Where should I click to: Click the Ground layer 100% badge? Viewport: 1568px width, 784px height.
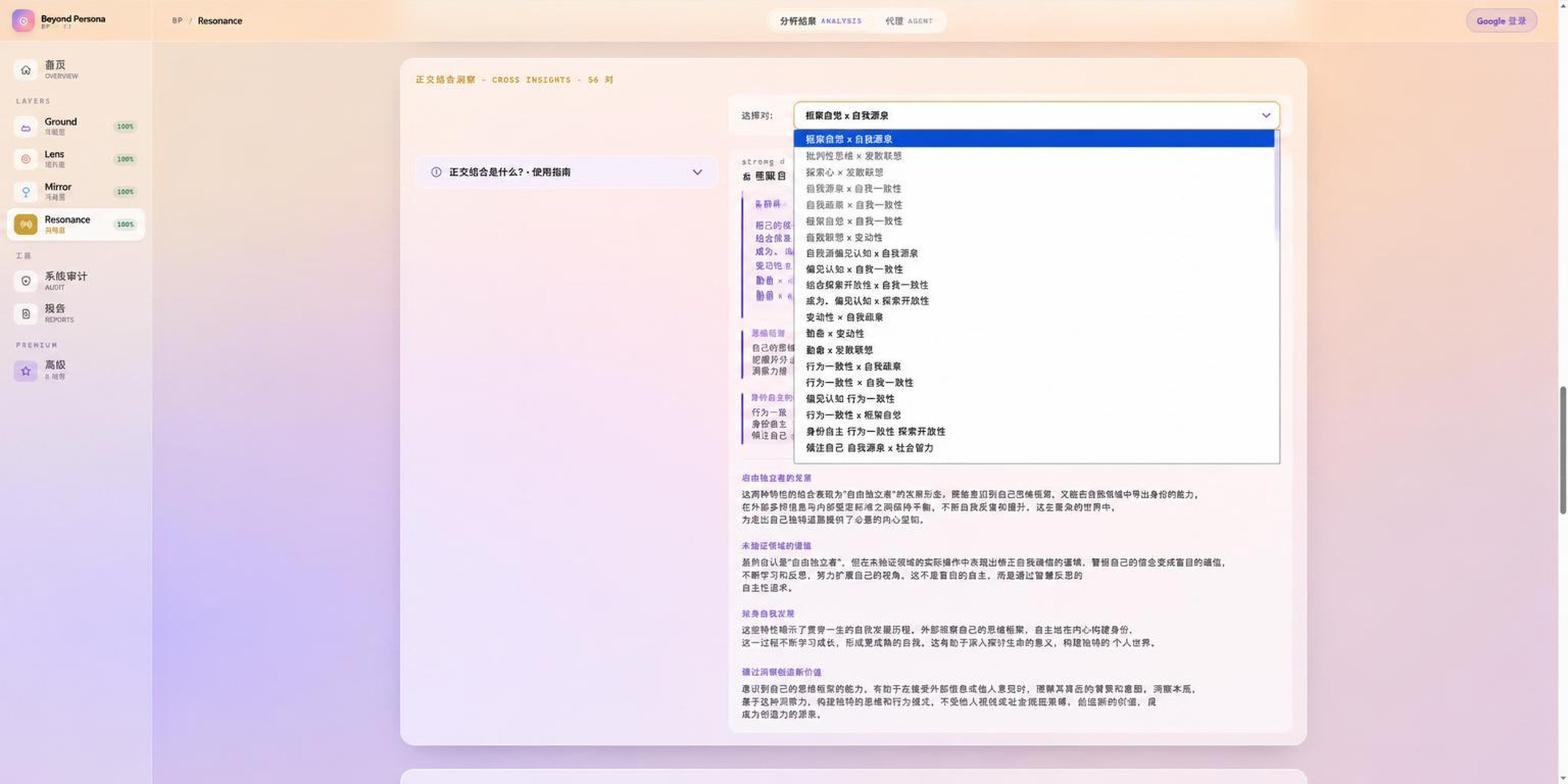[125, 127]
